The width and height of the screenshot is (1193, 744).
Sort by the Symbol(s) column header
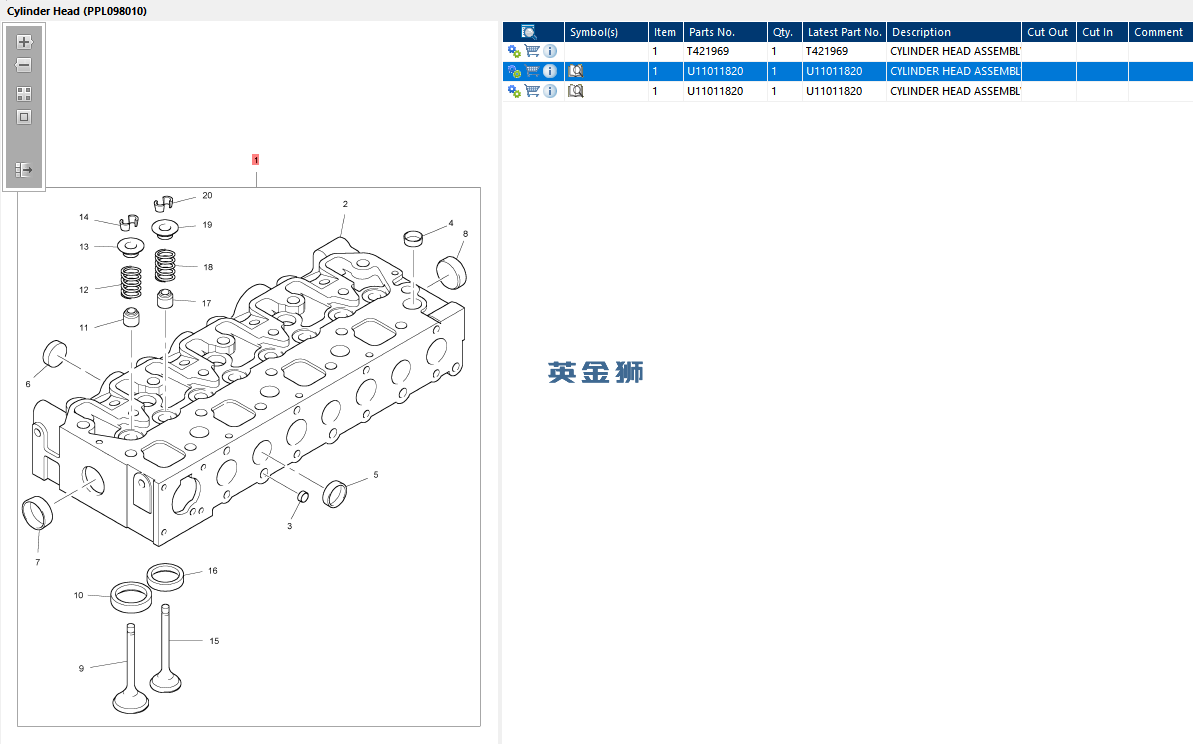(x=606, y=32)
